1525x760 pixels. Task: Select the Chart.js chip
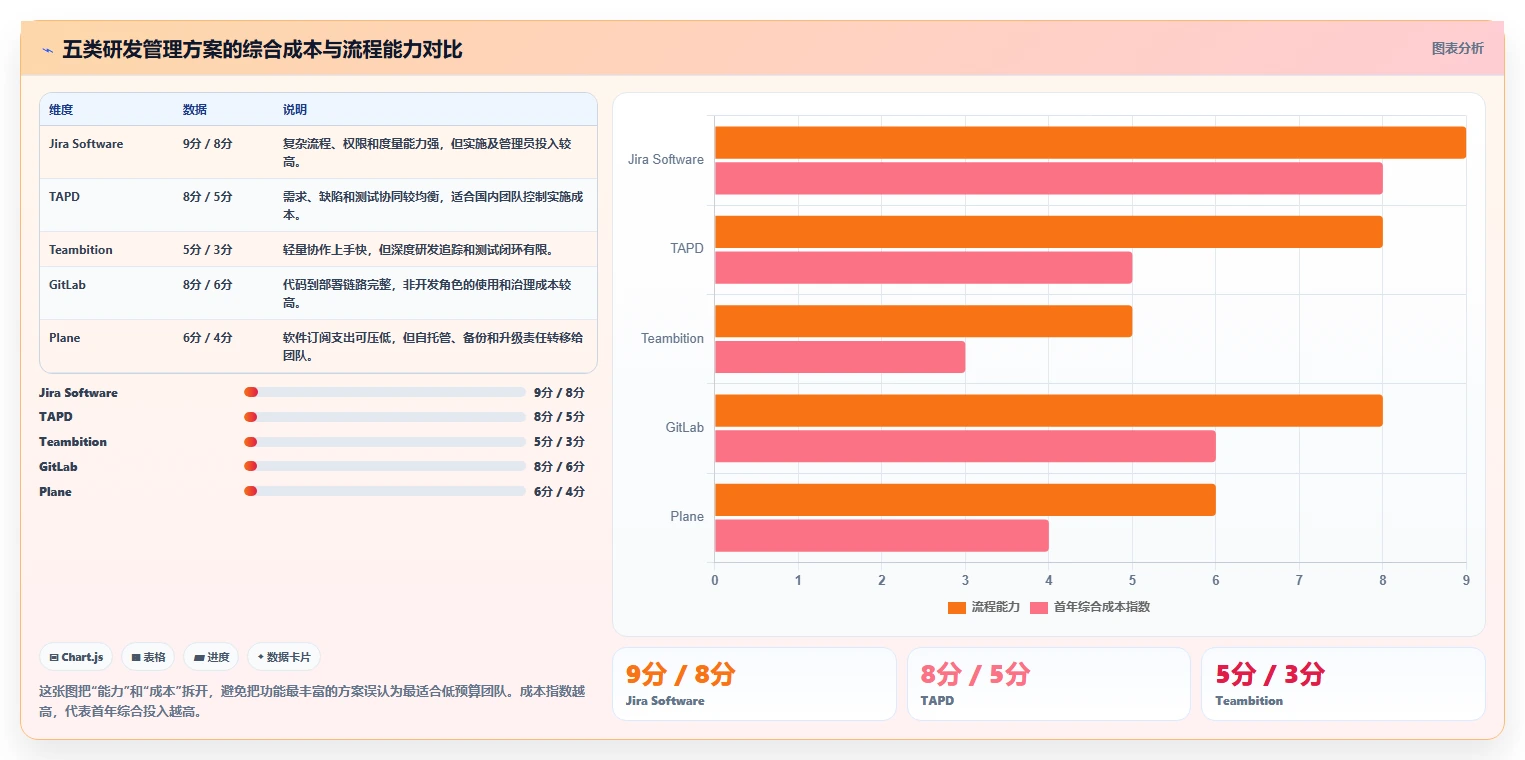click(x=77, y=657)
